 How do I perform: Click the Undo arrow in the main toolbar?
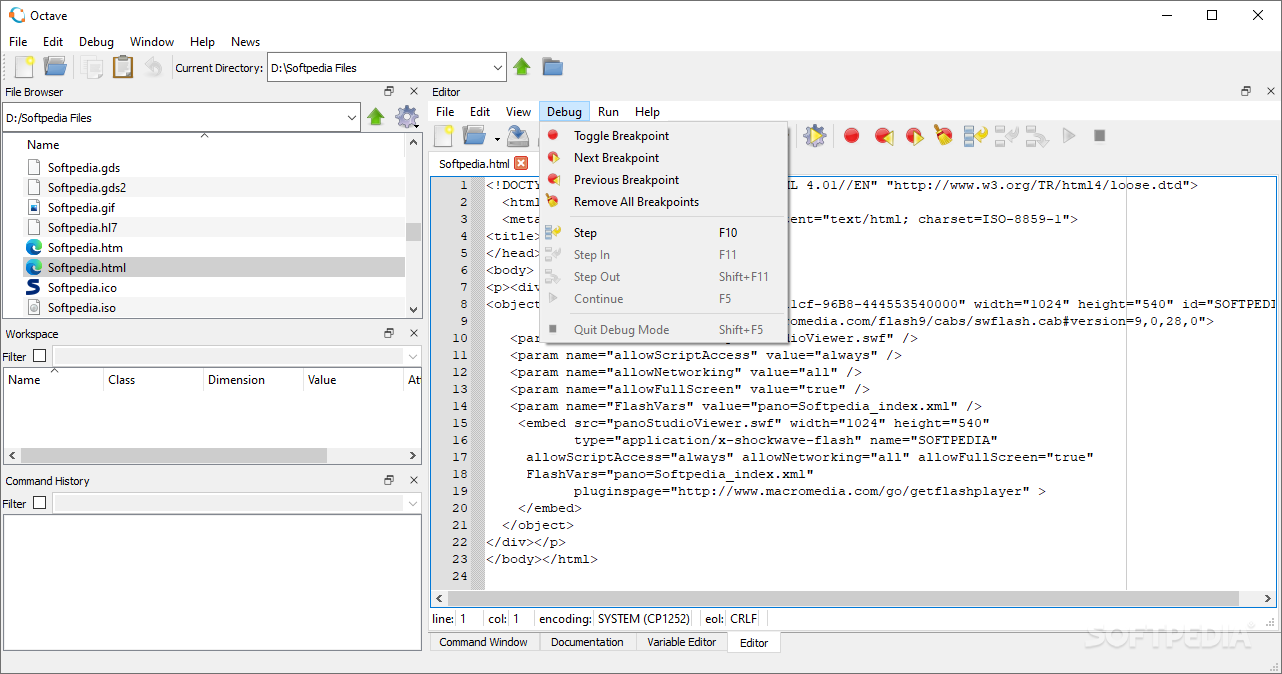[153, 67]
